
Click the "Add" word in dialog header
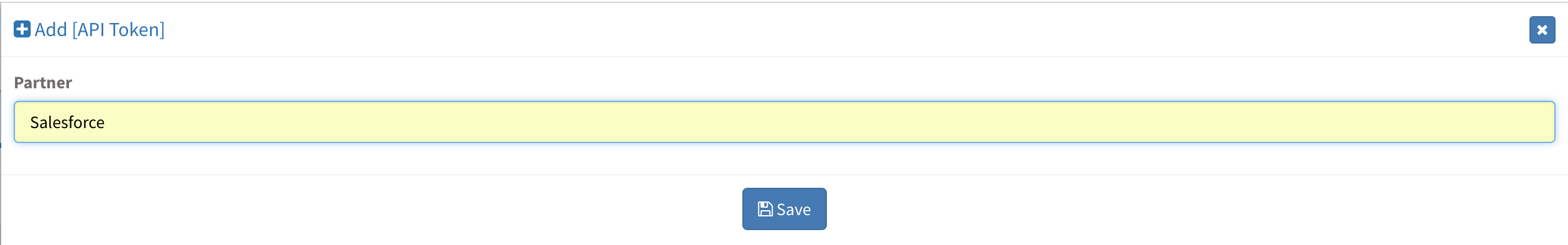(51, 29)
